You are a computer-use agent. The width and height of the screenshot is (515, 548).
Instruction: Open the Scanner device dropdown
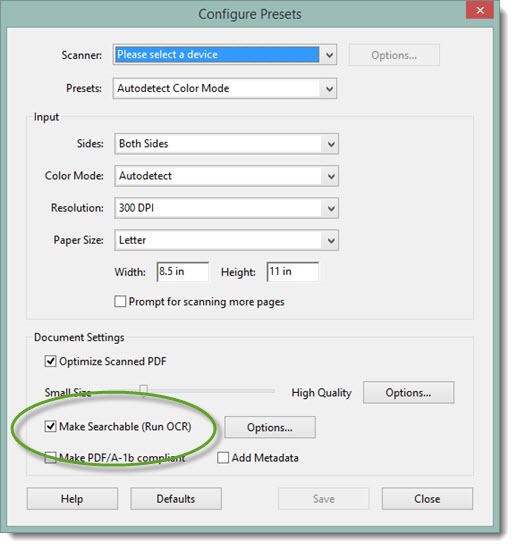[x=225, y=55]
